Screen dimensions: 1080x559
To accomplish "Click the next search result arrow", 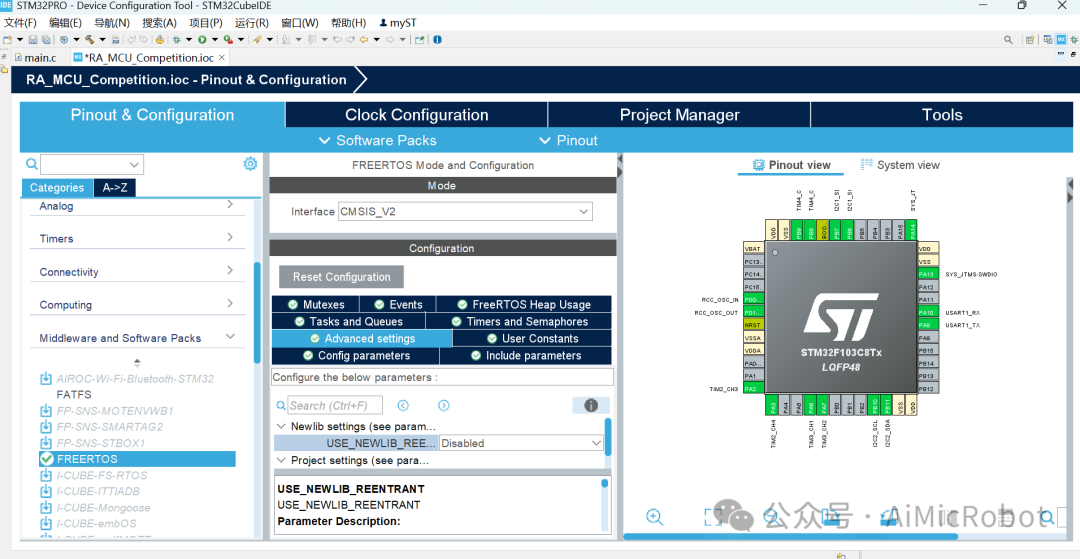I will pyautogui.click(x=444, y=405).
